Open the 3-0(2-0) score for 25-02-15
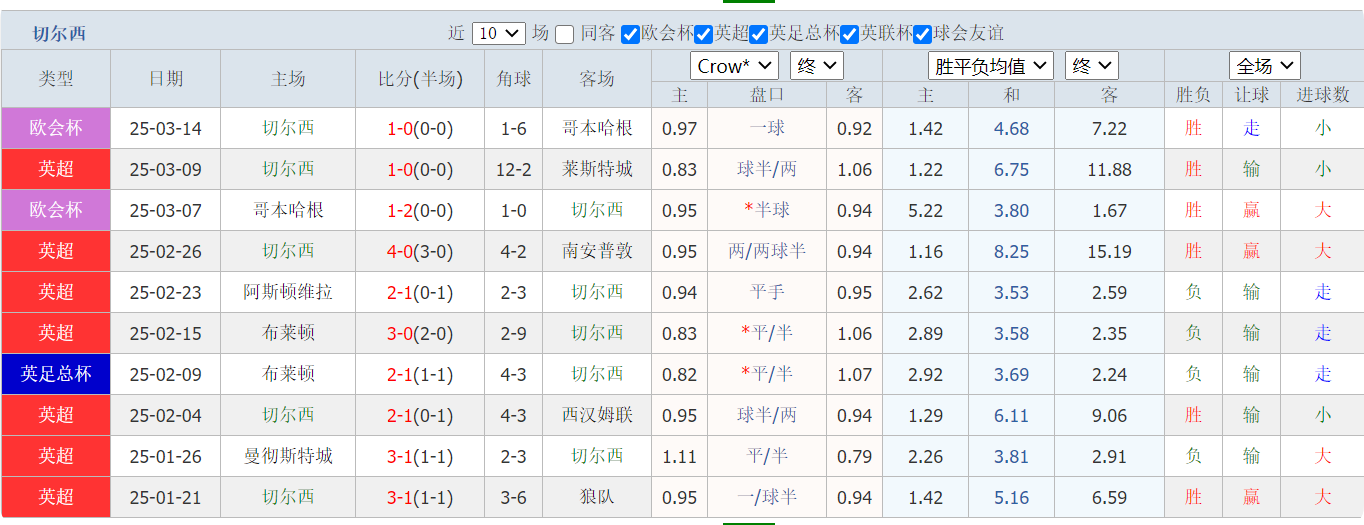Viewport: 1364px width, 525px height. 420,333
